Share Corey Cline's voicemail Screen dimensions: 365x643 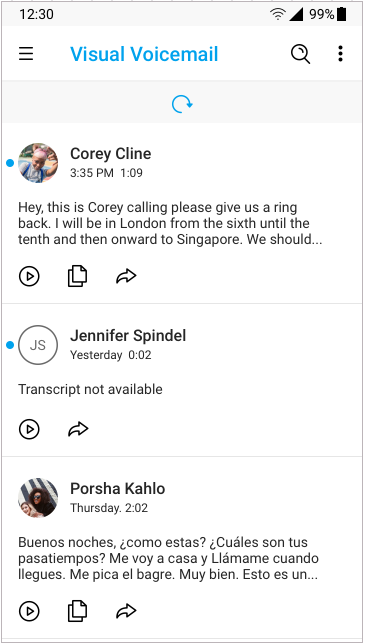[x=126, y=276]
